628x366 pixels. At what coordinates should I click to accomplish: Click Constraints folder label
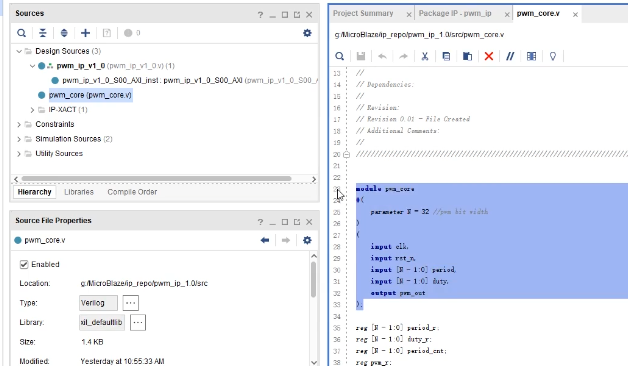[x=54, y=125]
